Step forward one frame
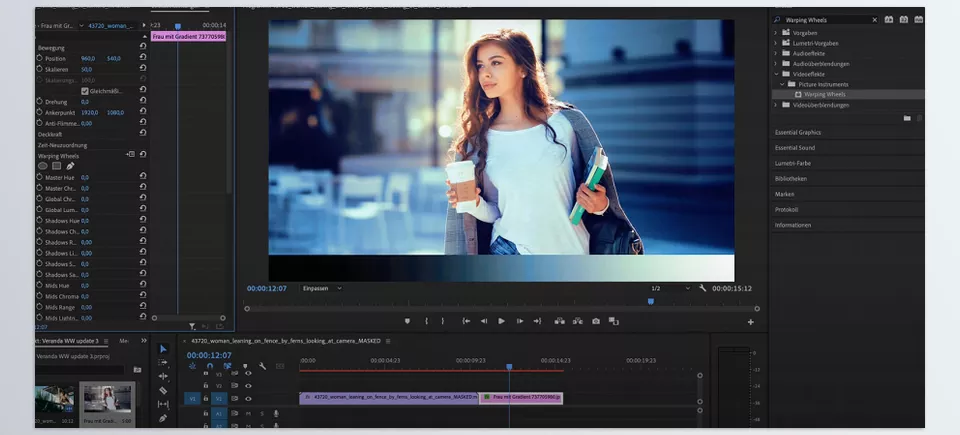This screenshot has height=435, width=960. click(520, 321)
